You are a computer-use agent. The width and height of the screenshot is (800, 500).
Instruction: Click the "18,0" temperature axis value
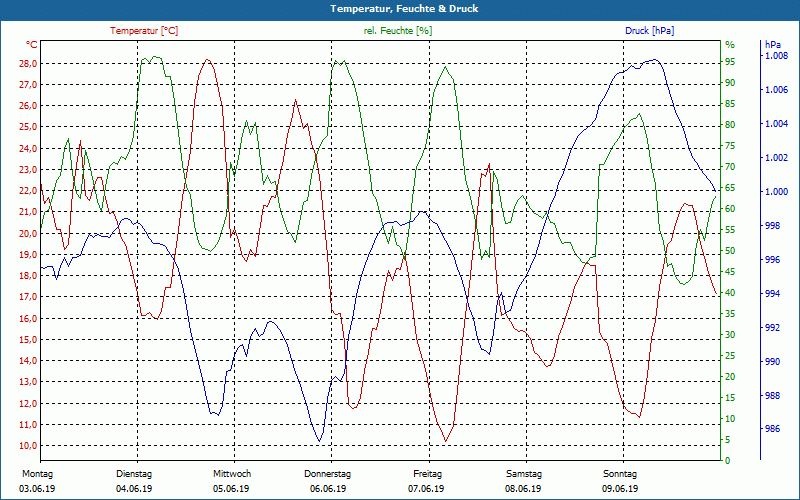[x=28, y=276]
